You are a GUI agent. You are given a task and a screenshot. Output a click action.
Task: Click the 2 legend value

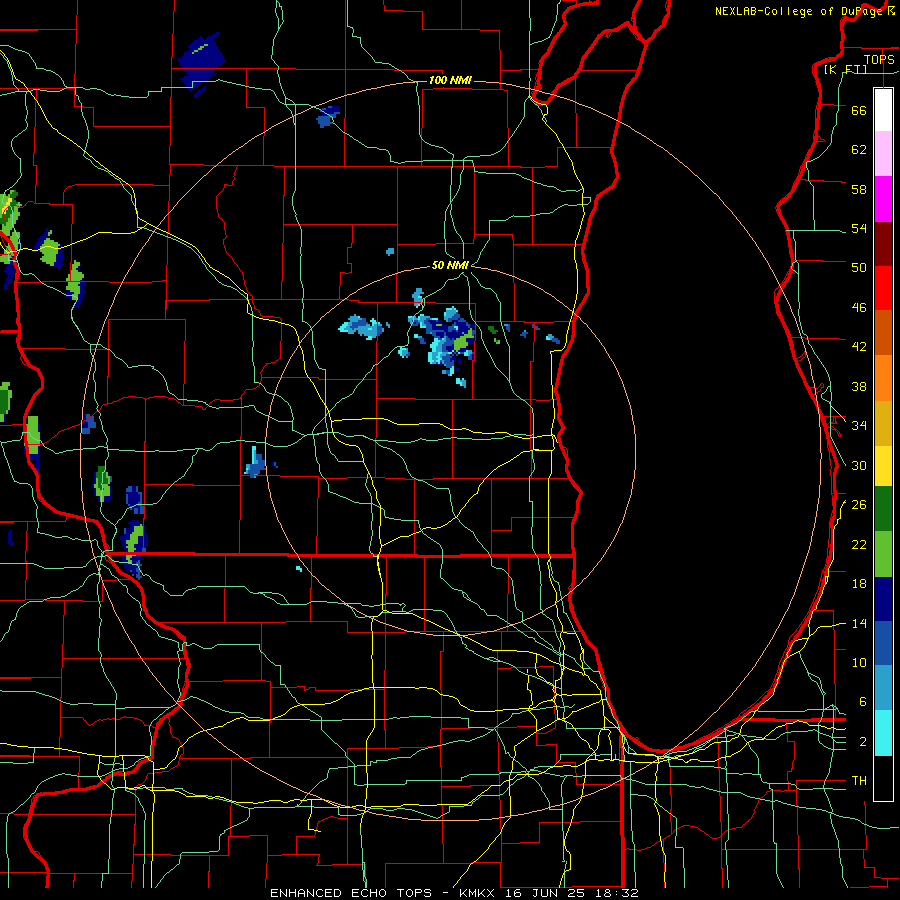[x=863, y=742]
